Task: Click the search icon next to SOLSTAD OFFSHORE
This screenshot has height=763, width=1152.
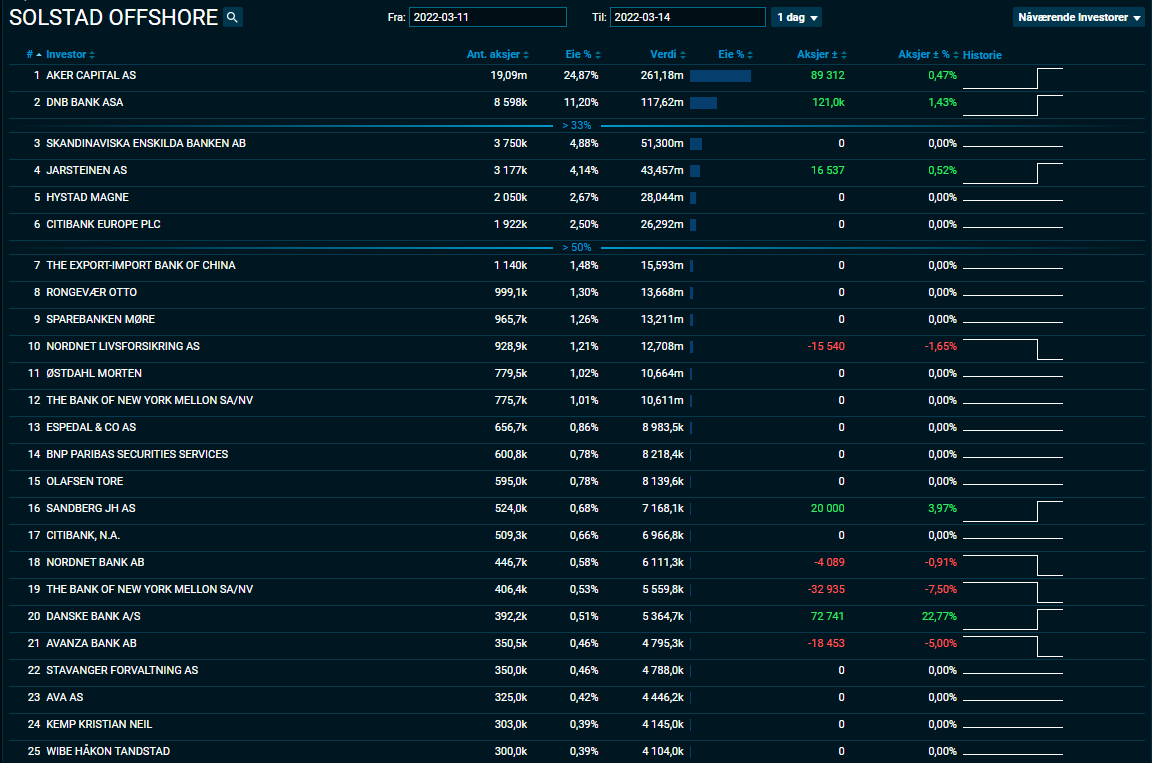Action: point(232,17)
